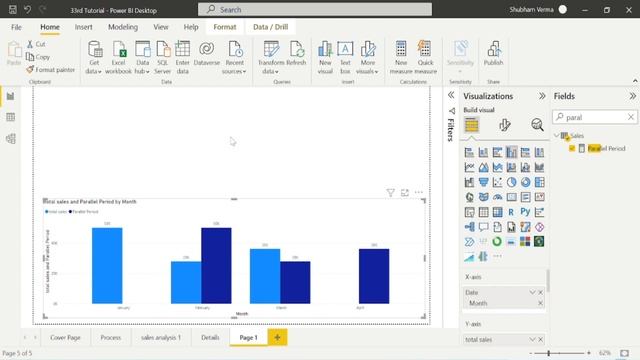Remove Month level from X-axis
Screen dimensions: 640x360
pos(540,303)
